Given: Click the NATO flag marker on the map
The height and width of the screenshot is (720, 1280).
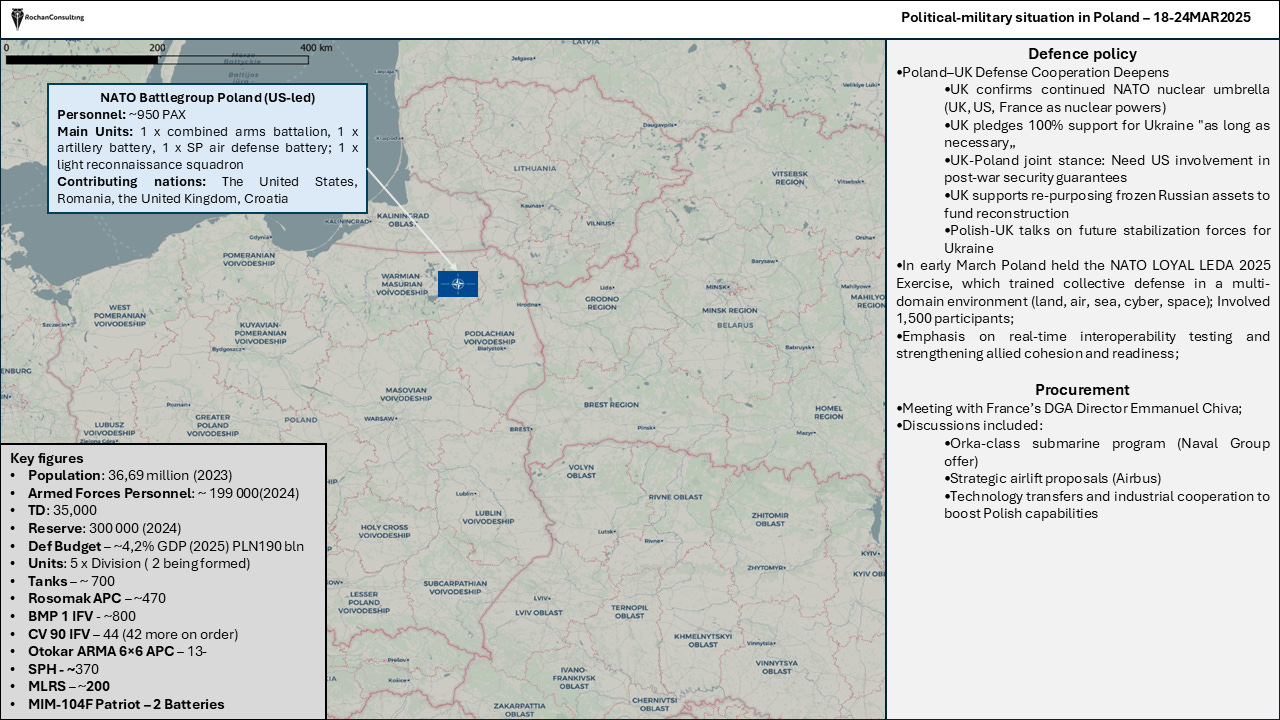Looking at the screenshot, I should [x=458, y=284].
